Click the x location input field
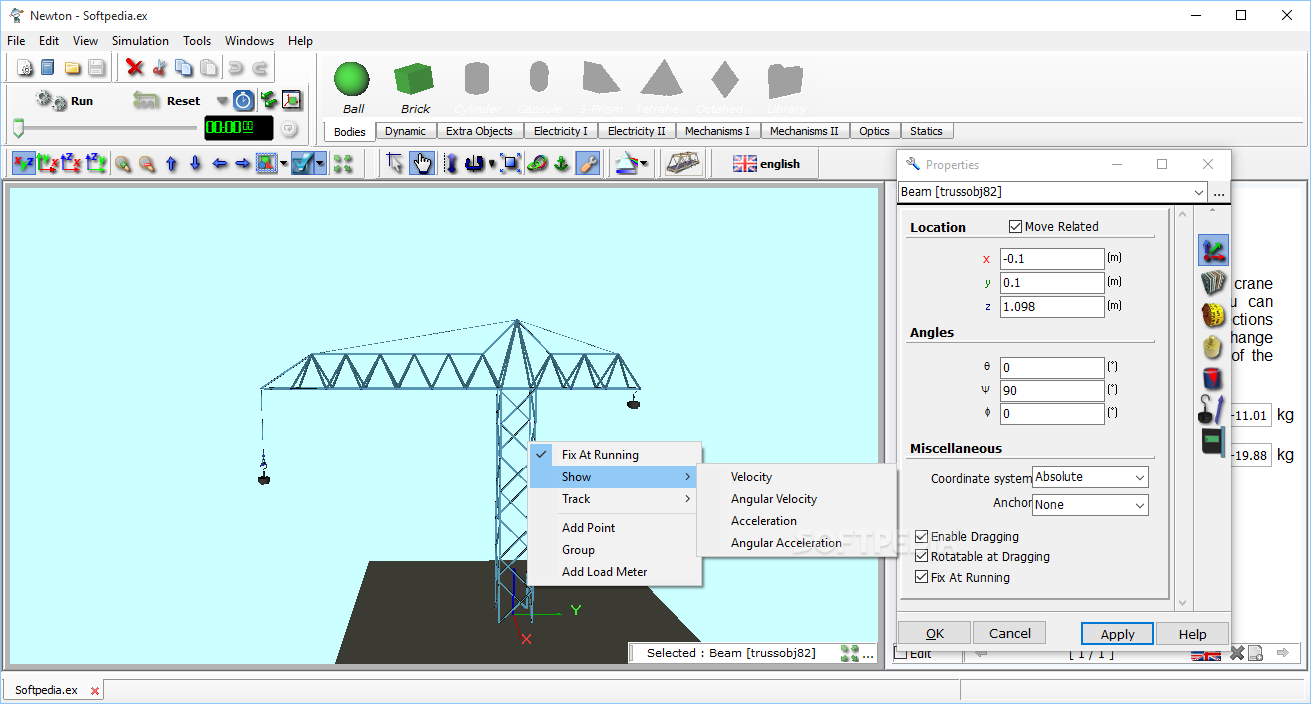This screenshot has width=1311, height=704. tap(1052, 259)
